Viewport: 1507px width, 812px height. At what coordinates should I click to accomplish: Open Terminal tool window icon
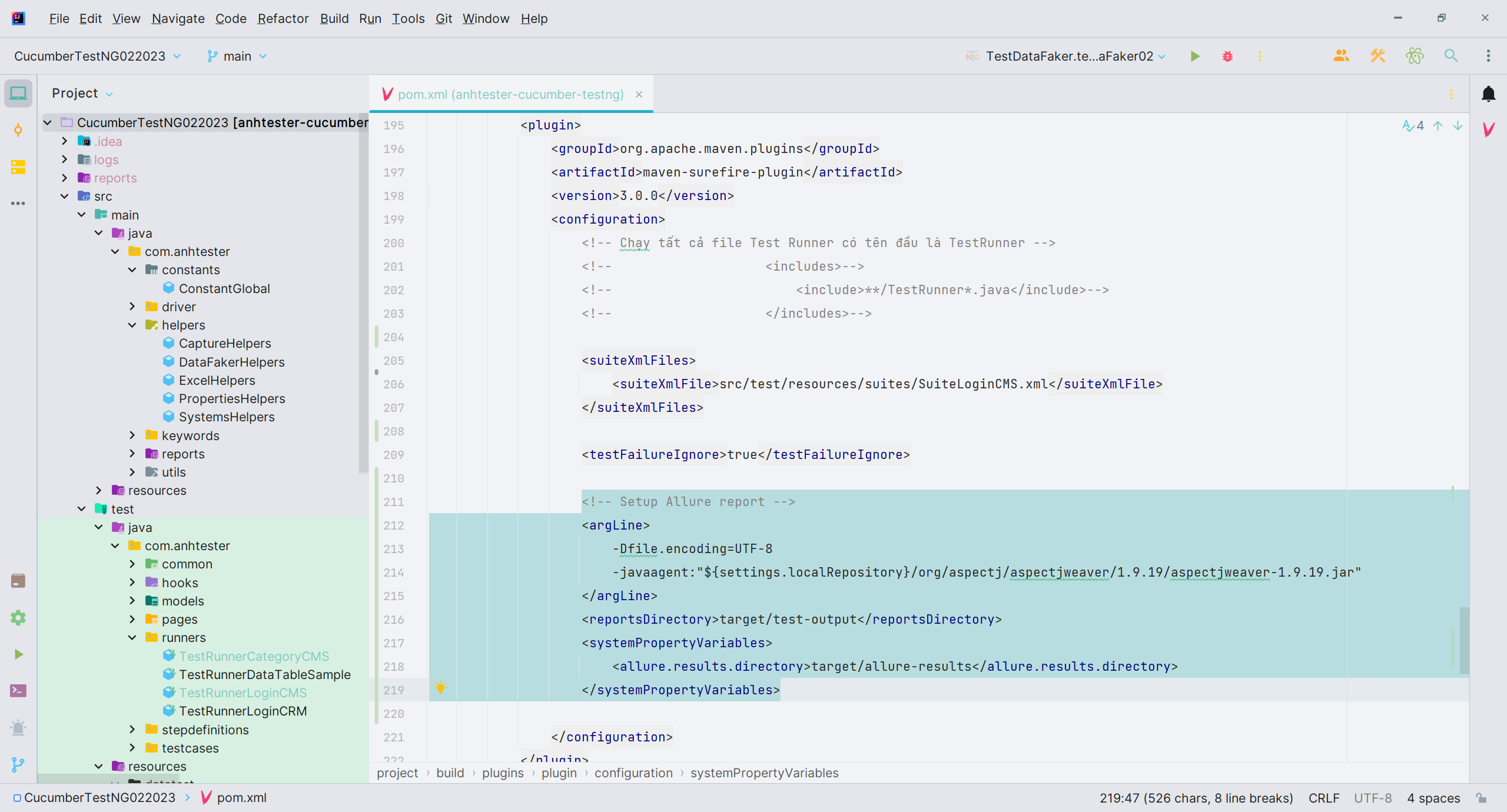point(18,691)
